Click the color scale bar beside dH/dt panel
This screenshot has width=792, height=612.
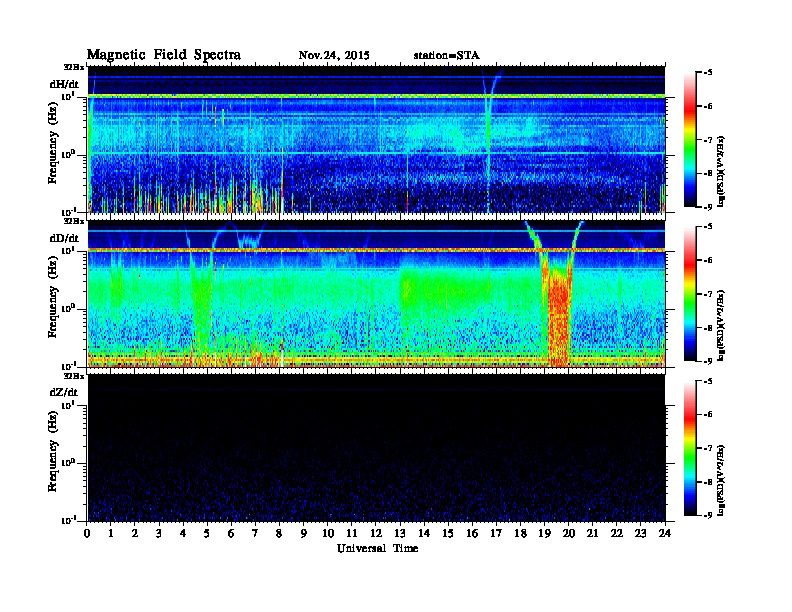pyautogui.click(x=690, y=140)
